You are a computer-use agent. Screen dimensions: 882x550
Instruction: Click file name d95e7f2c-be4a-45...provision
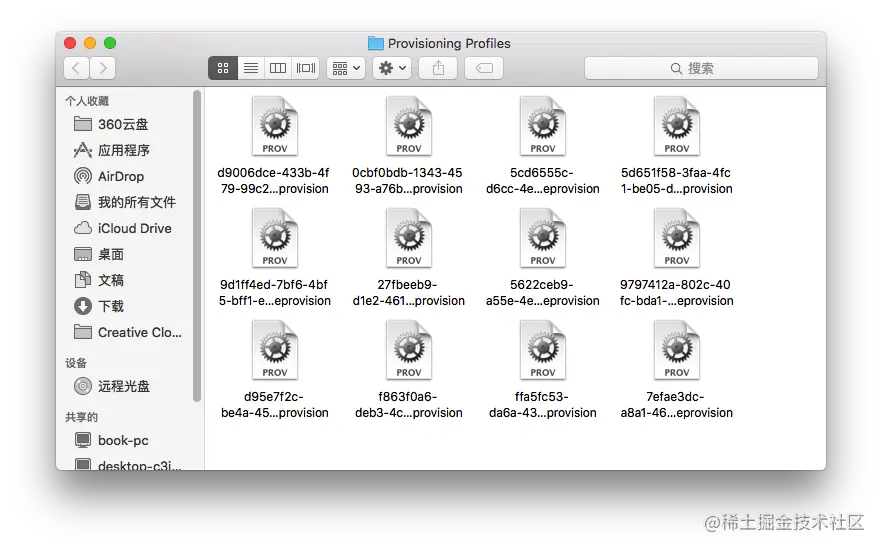(274, 405)
